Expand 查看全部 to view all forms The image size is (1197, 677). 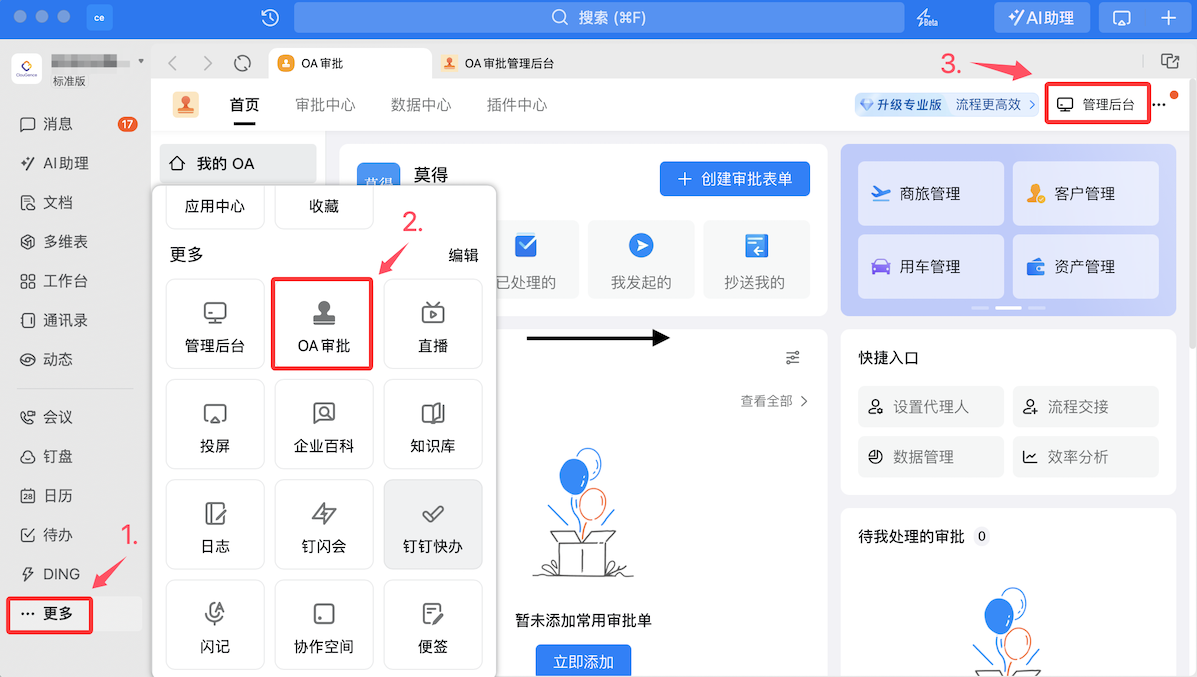[774, 401]
